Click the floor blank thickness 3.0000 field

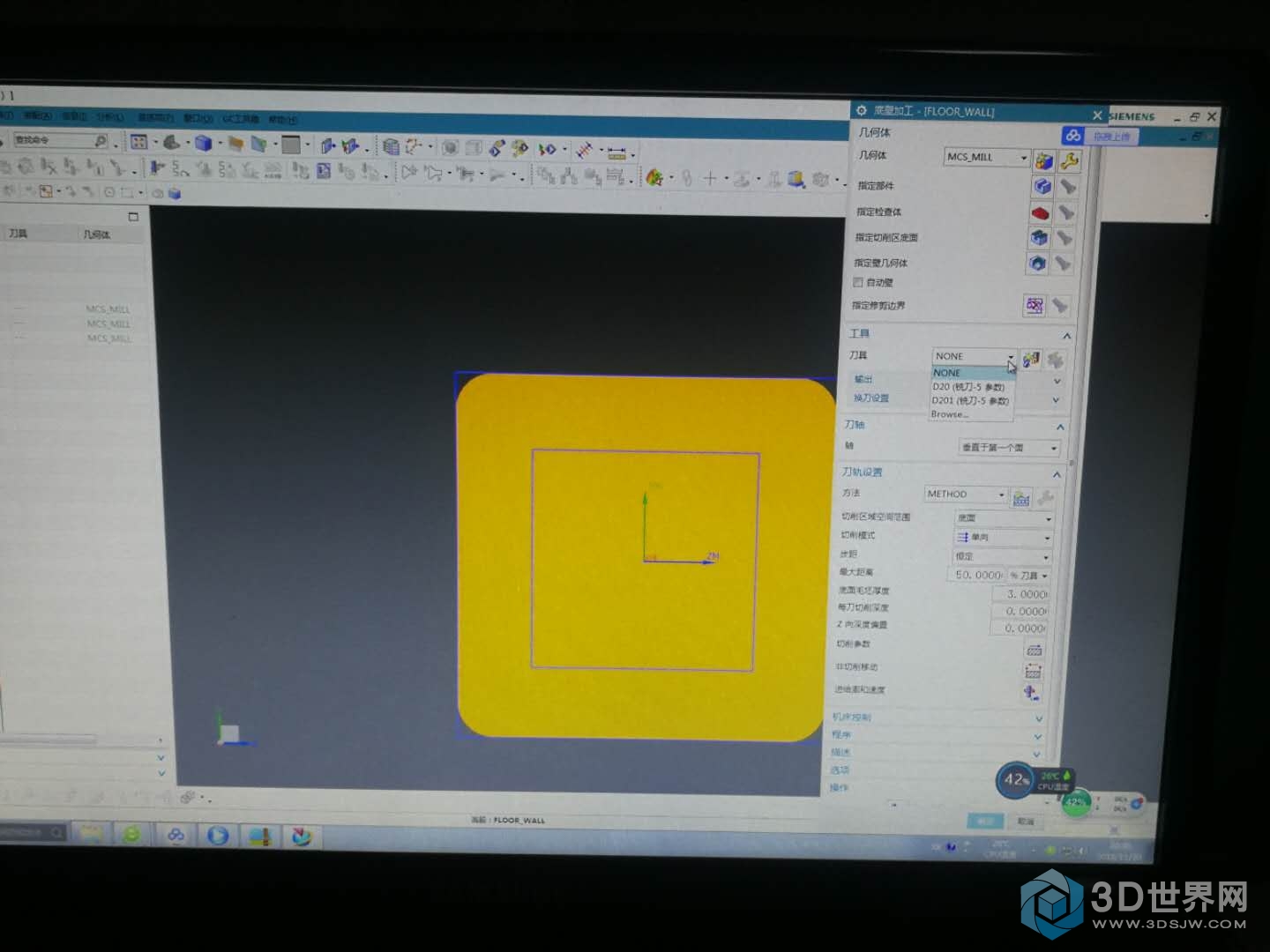1020,594
